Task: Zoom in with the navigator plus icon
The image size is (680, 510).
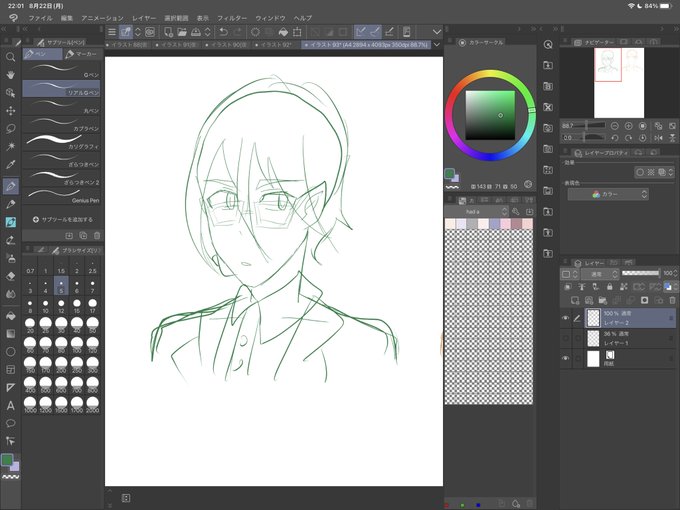Action: (628, 126)
